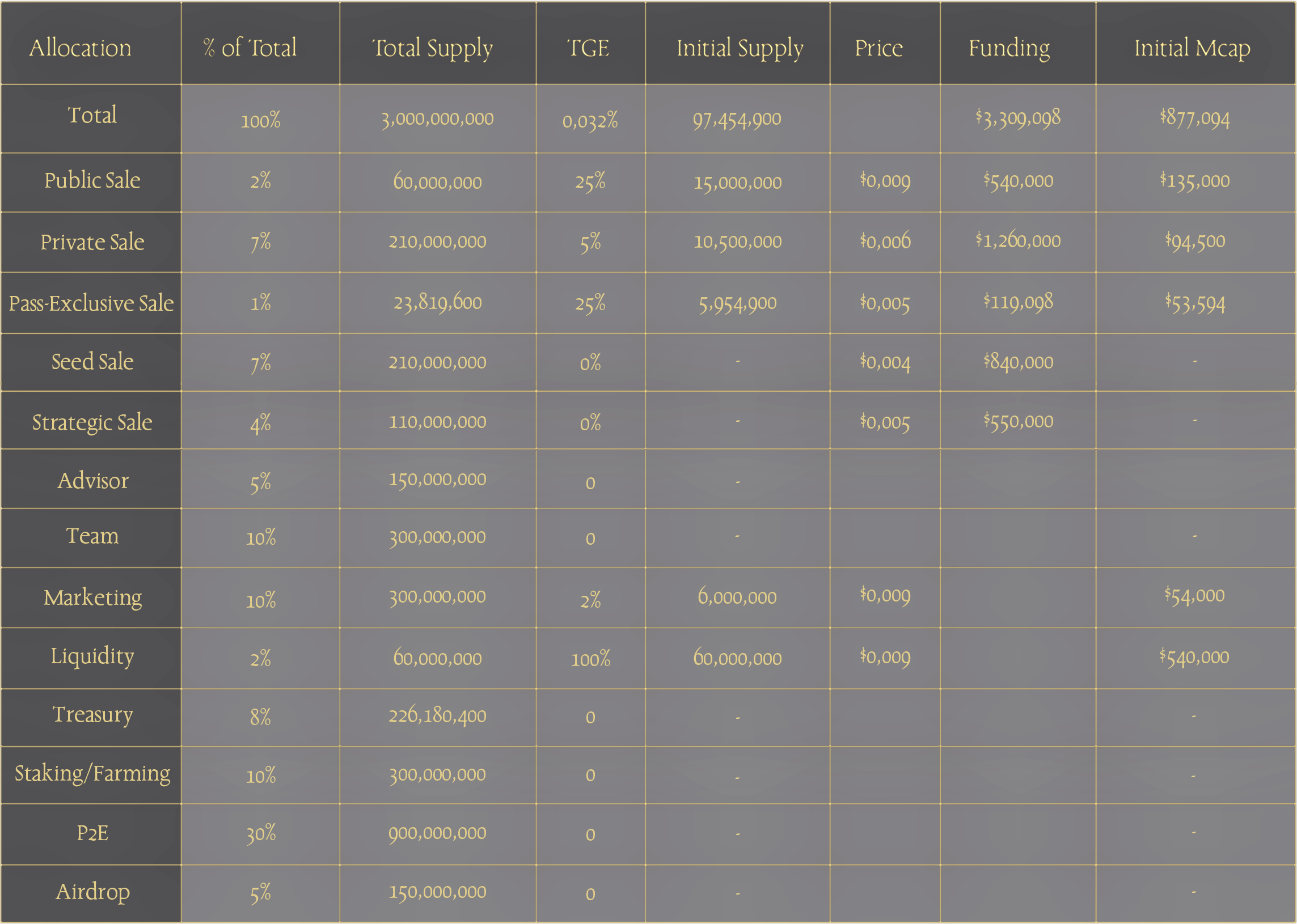
Task: Click the Seed Sale price $0,004 cell
Action: coord(885,362)
